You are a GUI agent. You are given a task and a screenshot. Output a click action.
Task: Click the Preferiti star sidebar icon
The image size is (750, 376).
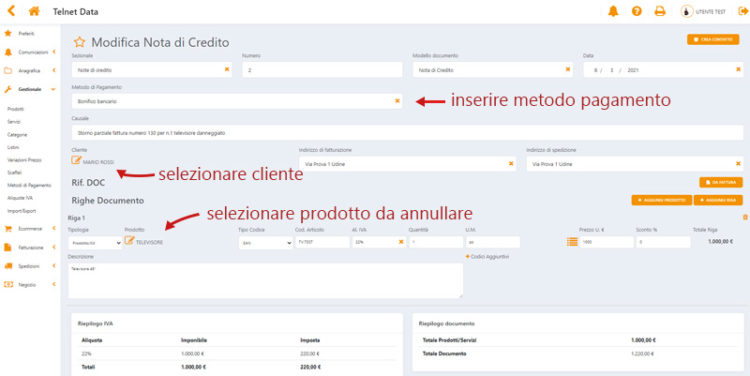tap(8, 33)
